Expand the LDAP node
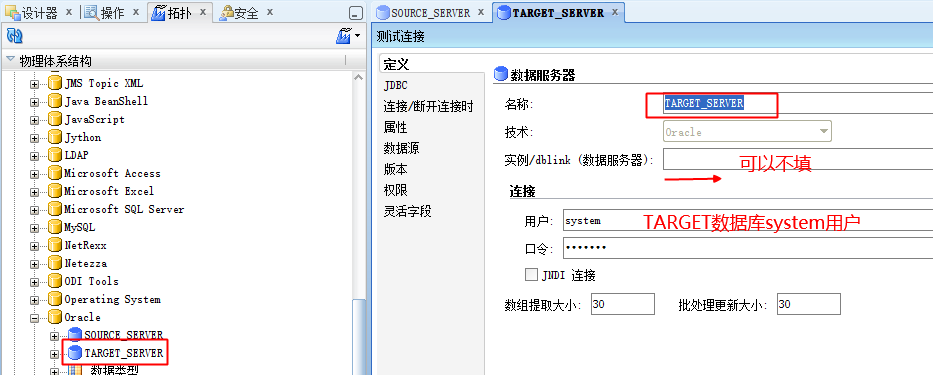This screenshot has width=933, height=375. tap(34, 156)
